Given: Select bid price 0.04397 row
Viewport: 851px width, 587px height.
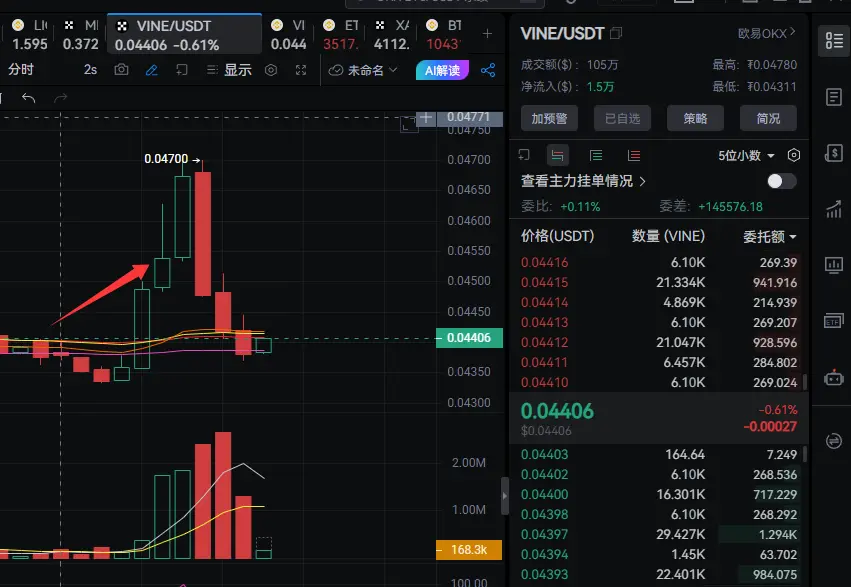Looking at the screenshot, I should coord(659,534).
